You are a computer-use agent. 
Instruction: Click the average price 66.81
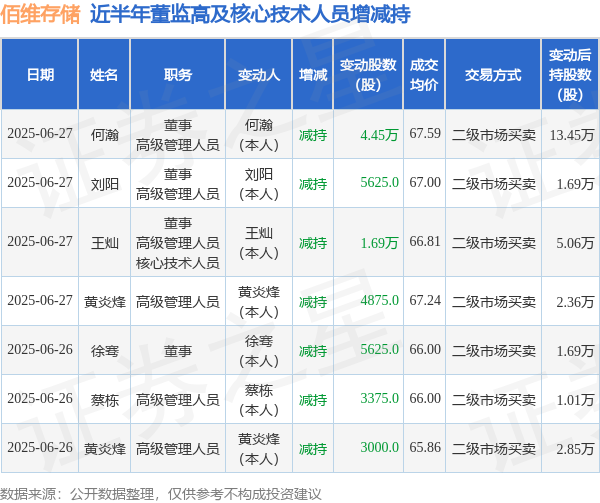click(425, 242)
